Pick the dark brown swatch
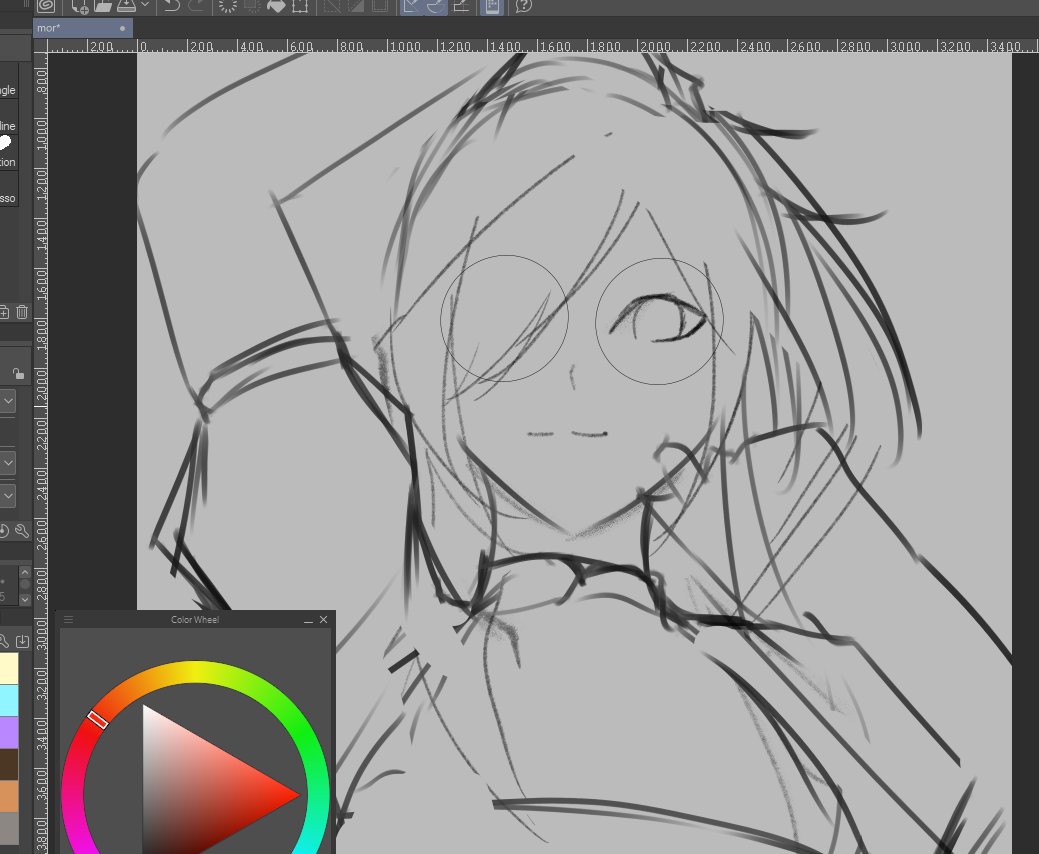 [x=9, y=764]
